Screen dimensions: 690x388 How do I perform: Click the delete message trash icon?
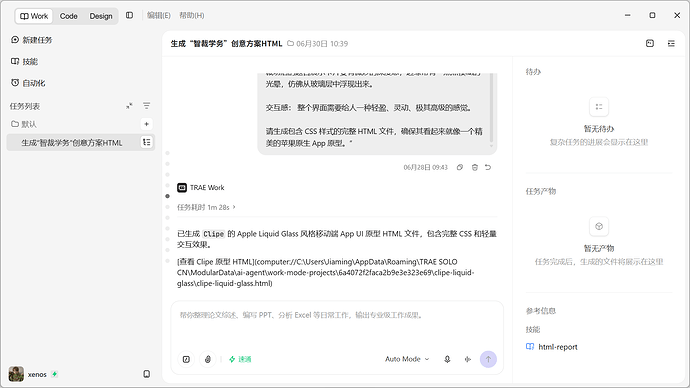click(x=474, y=167)
